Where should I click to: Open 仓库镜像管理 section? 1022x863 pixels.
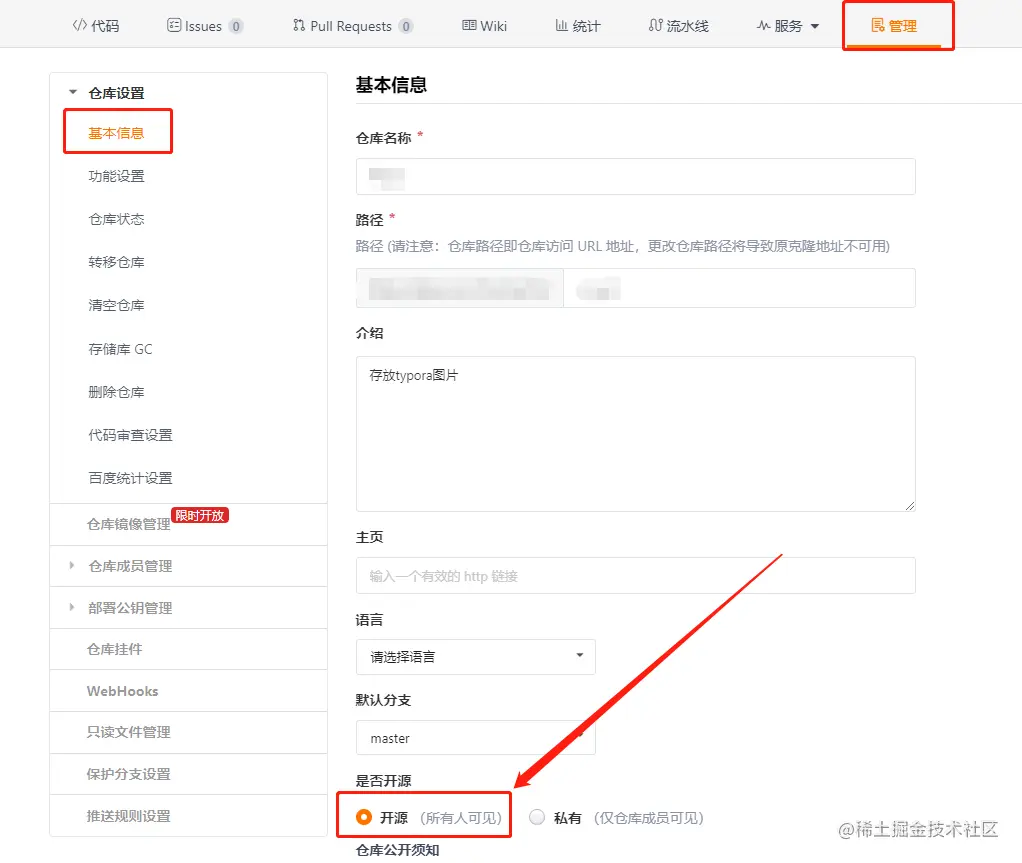128,524
